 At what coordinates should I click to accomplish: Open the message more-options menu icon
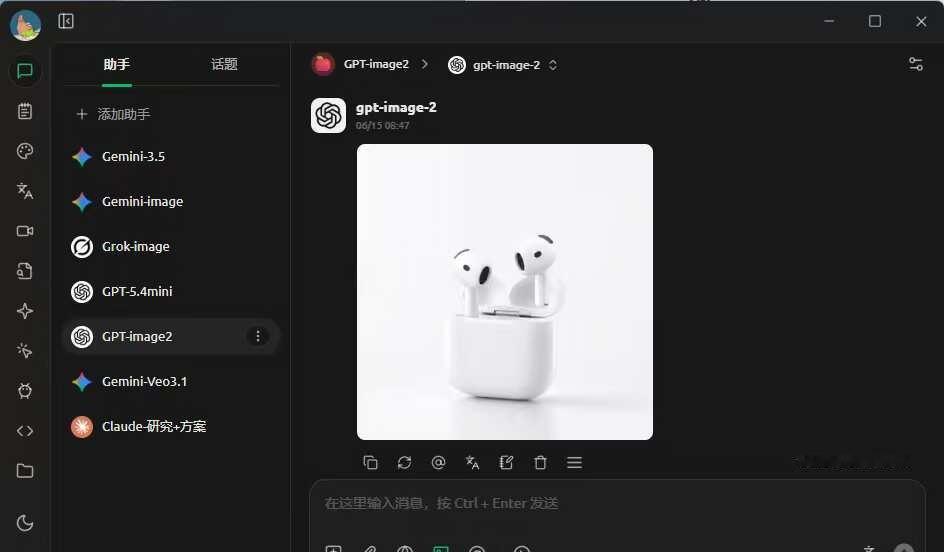[574, 462]
